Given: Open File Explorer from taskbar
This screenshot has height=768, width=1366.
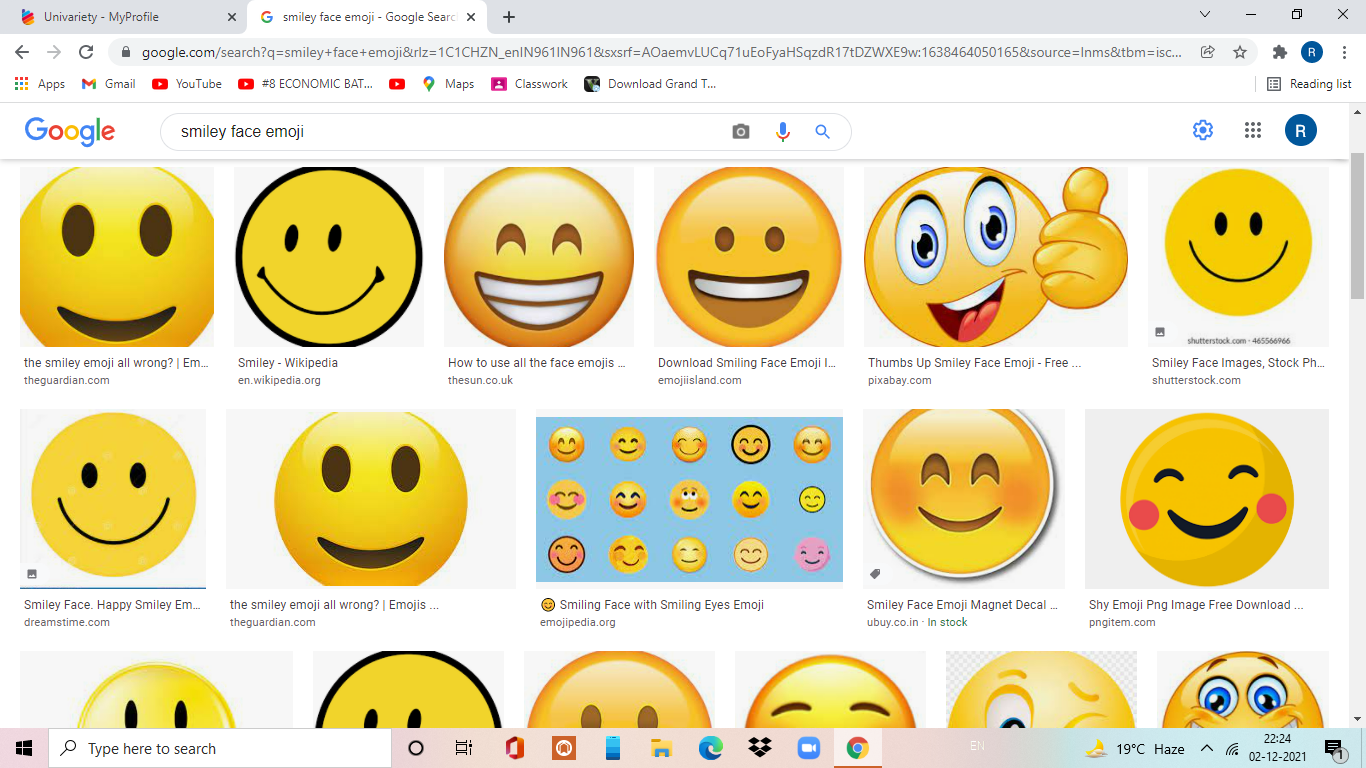Looking at the screenshot, I should (x=661, y=748).
